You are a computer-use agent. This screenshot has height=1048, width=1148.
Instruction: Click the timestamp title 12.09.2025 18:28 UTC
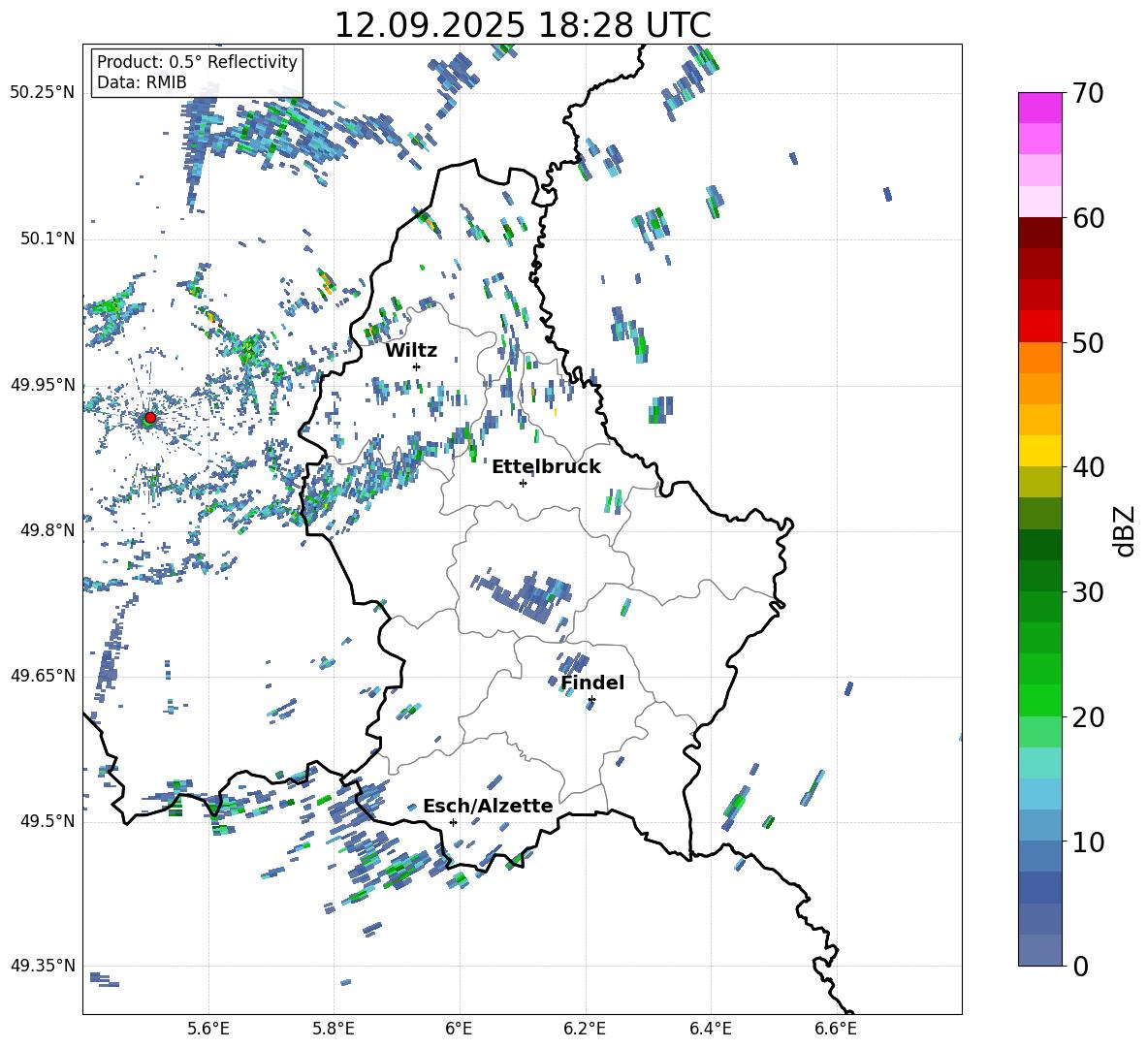point(522,25)
